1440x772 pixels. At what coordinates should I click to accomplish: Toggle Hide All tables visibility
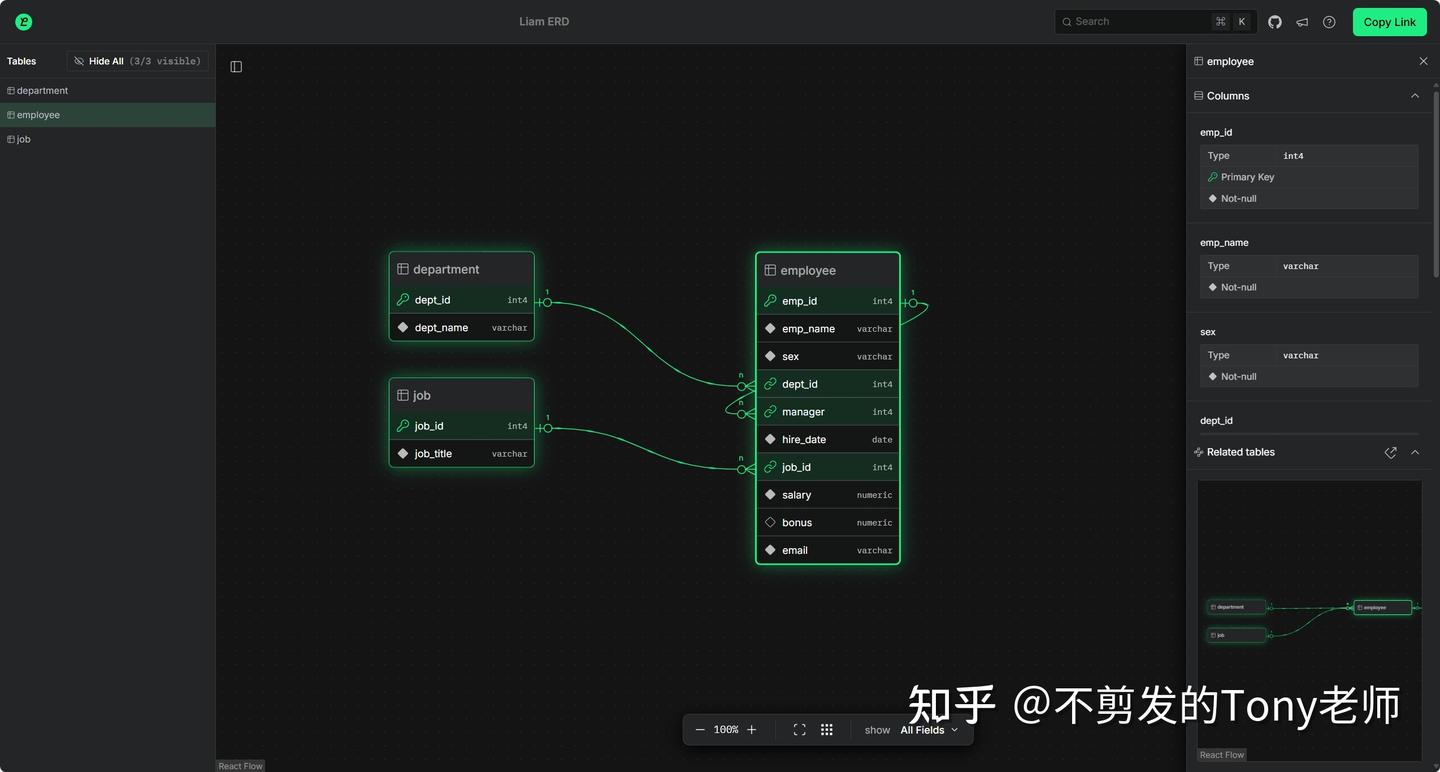coord(137,61)
